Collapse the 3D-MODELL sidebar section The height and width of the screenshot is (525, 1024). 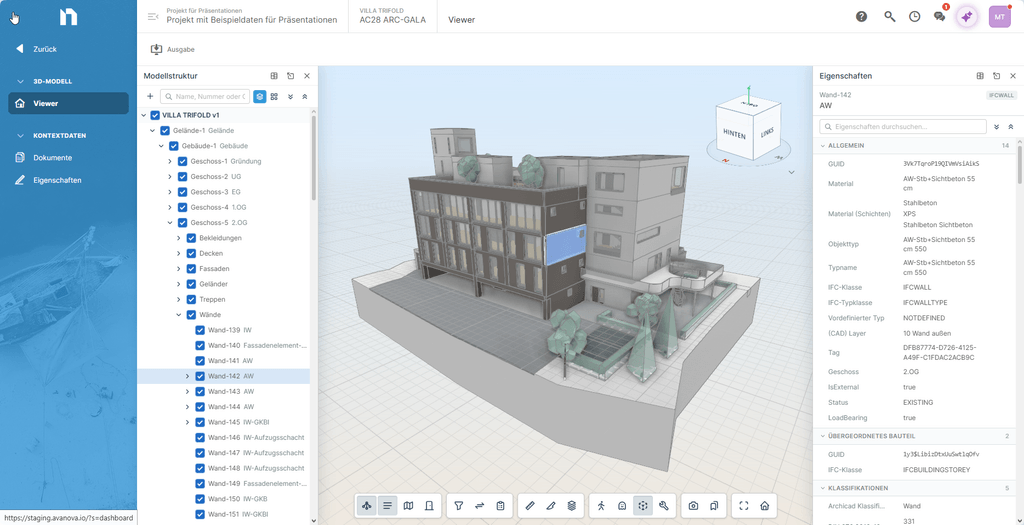(x=20, y=82)
